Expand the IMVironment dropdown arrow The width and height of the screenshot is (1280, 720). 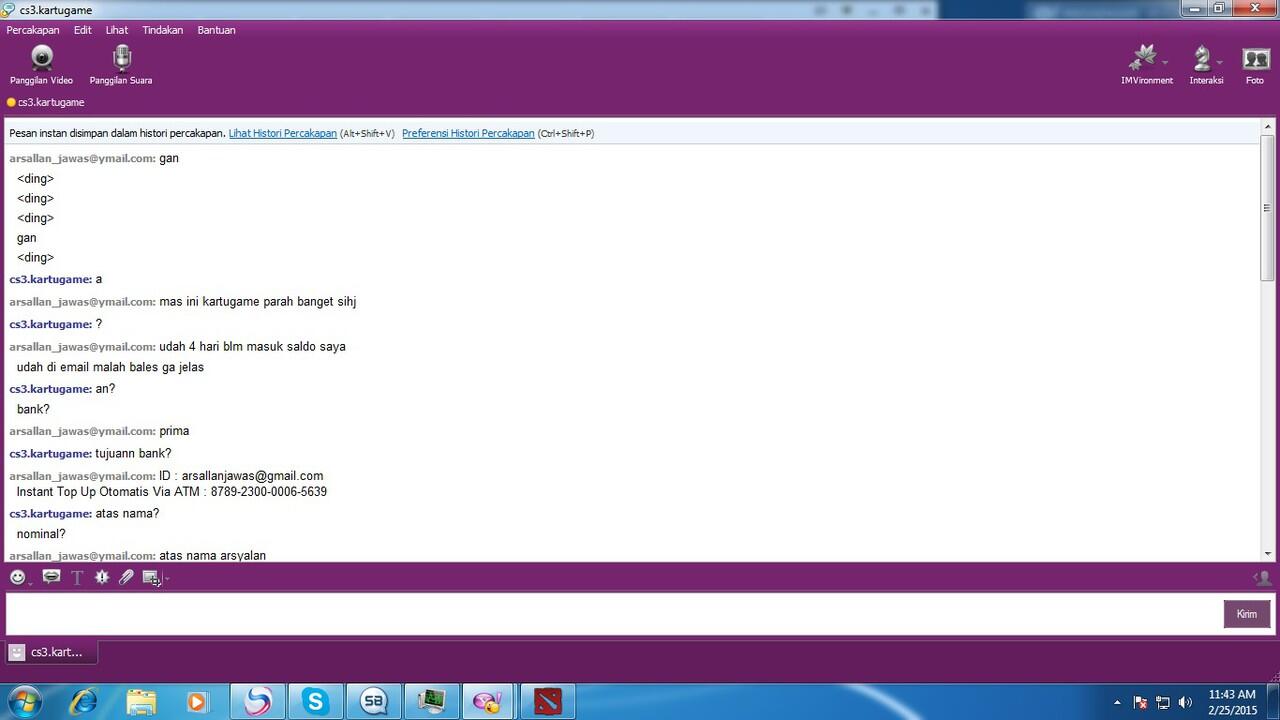tap(1165, 61)
